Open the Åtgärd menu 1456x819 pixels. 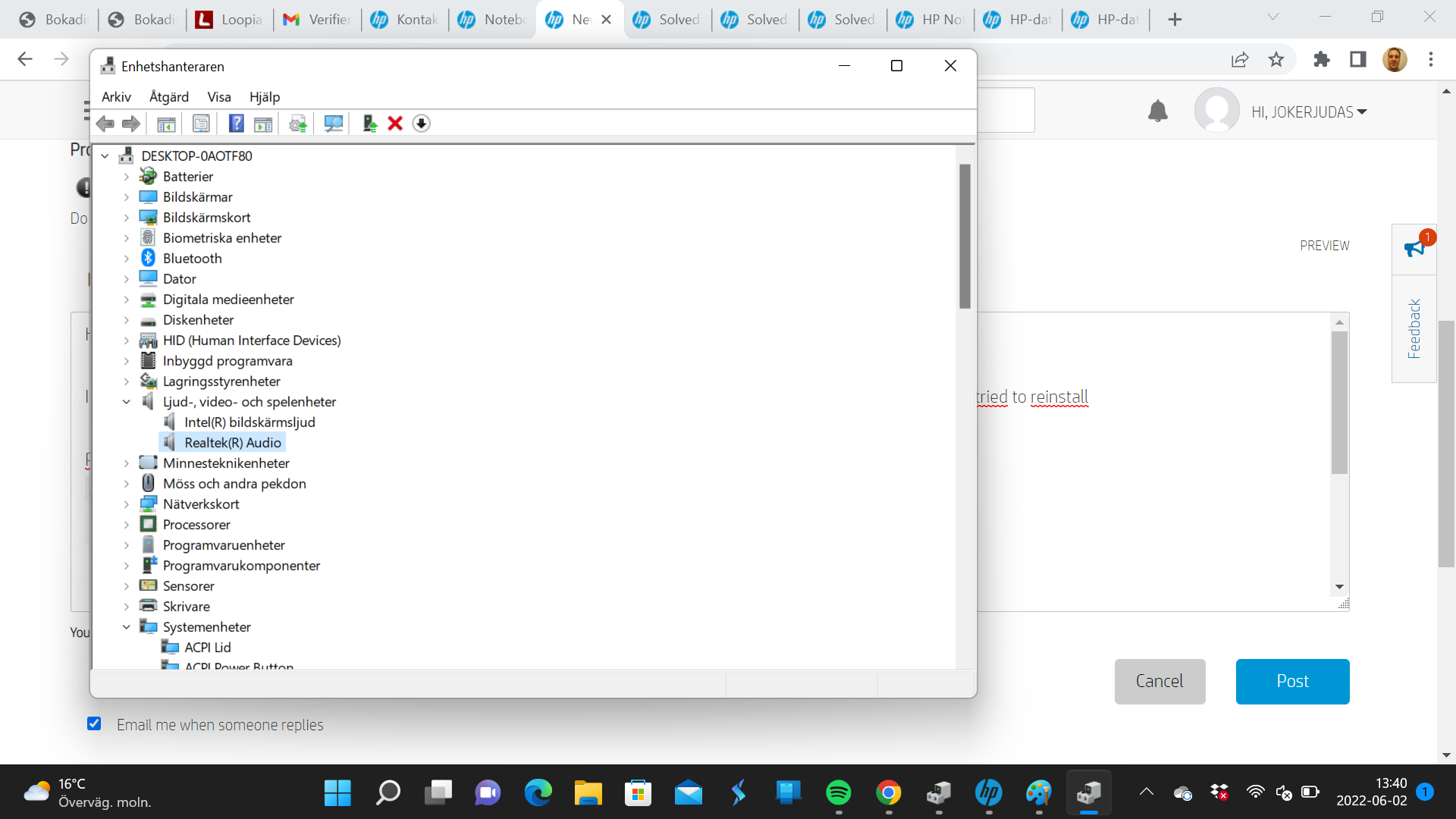(x=168, y=96)
